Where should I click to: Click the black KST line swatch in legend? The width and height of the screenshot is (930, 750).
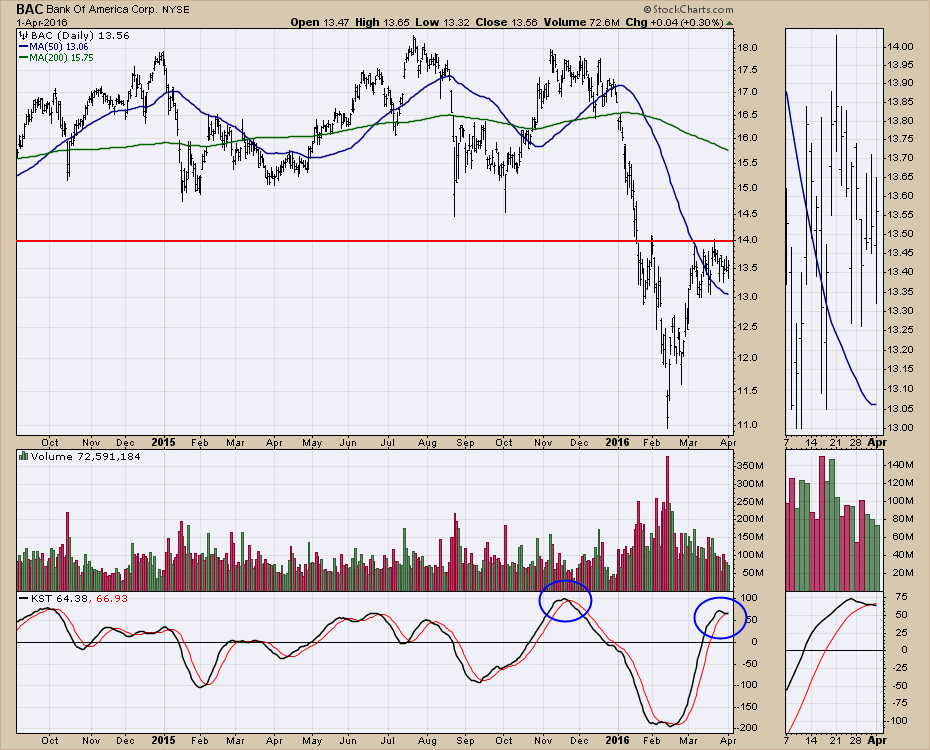click(x=24, y=599)
